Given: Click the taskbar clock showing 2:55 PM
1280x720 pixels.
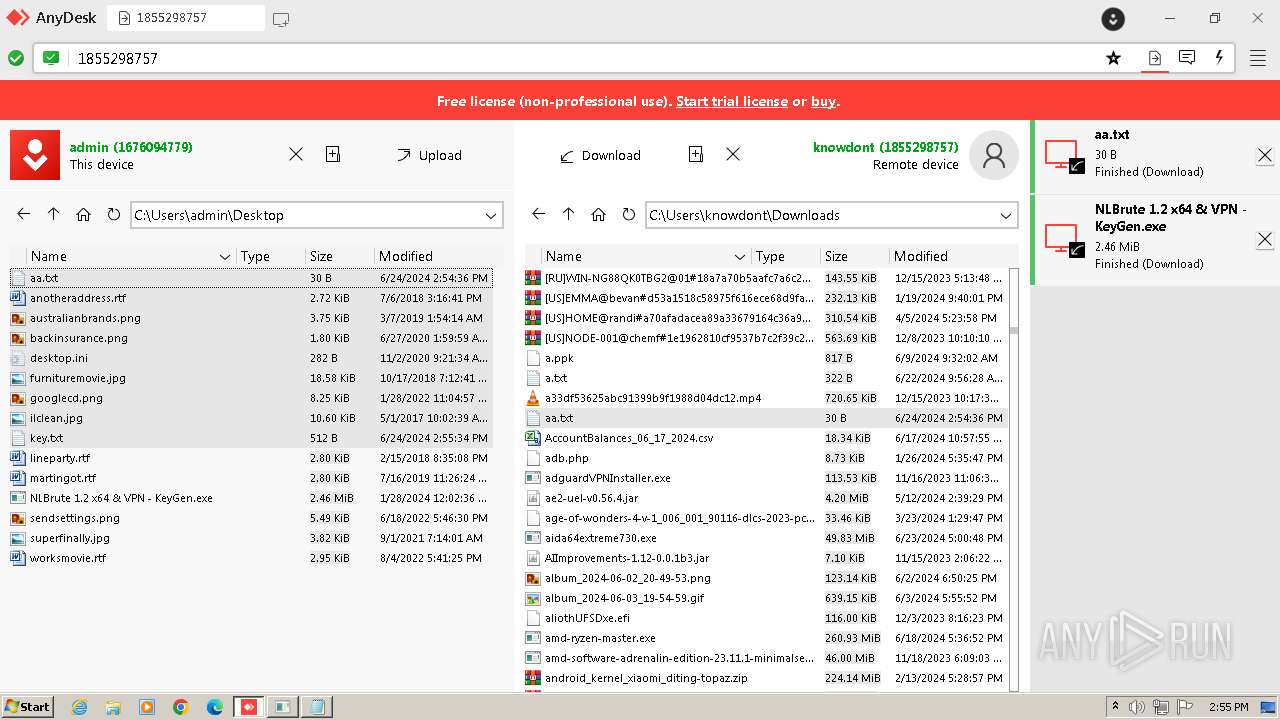Looking at the screenshot, I should coord(1228,707).
